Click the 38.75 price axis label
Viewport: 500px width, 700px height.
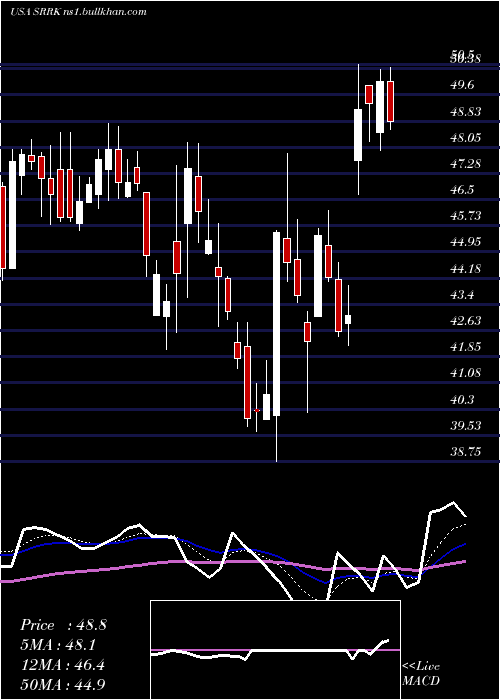click(466, 452)
